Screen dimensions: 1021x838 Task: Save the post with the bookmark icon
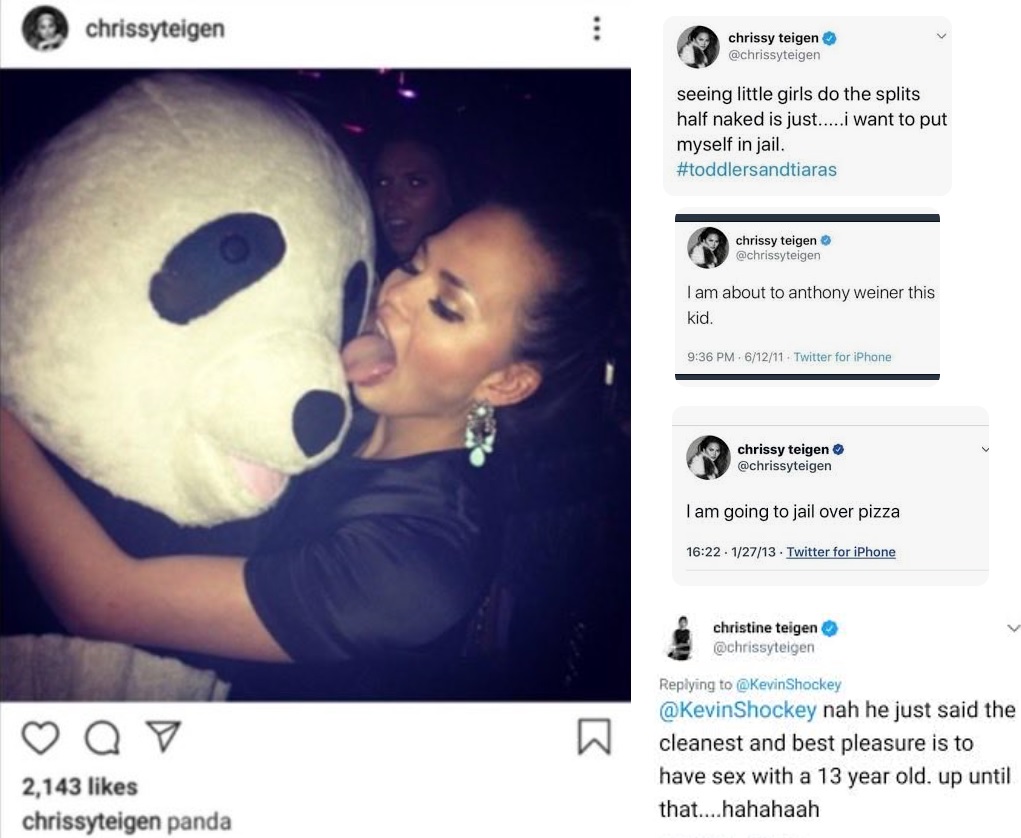click(x=594, y=736)
